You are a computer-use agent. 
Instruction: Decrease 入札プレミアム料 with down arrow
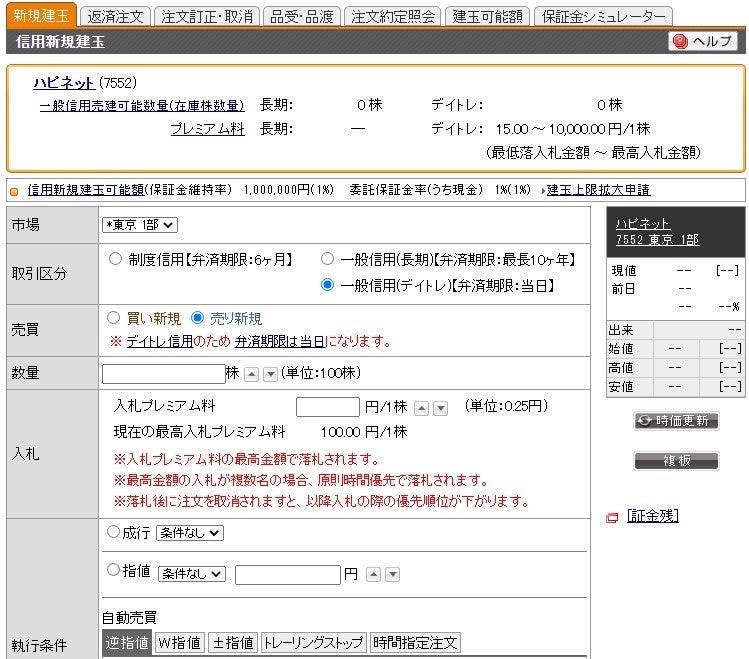click(440, 408)
